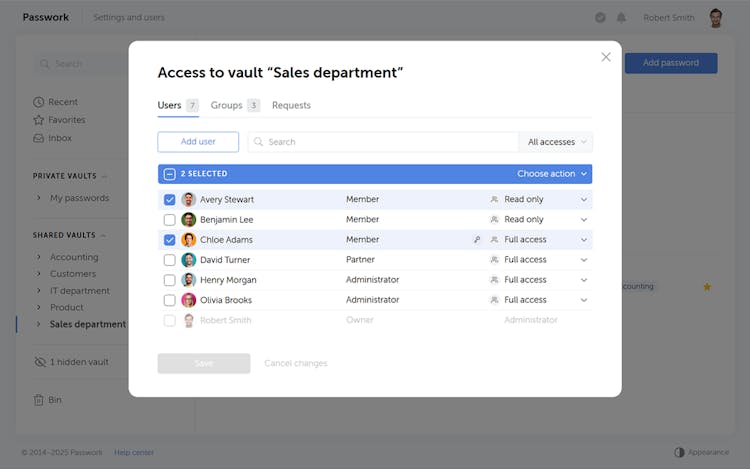
Task: Click the Bin trash icon
Action: [39, 400]
